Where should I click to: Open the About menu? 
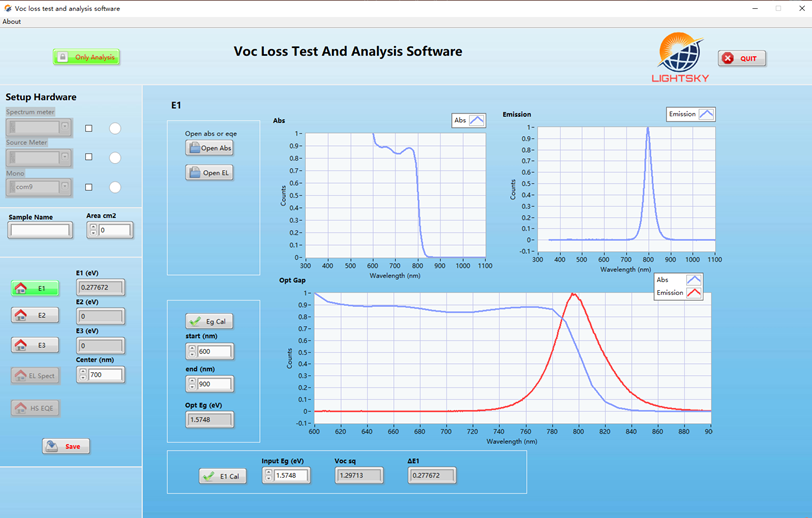coord(11,21)
